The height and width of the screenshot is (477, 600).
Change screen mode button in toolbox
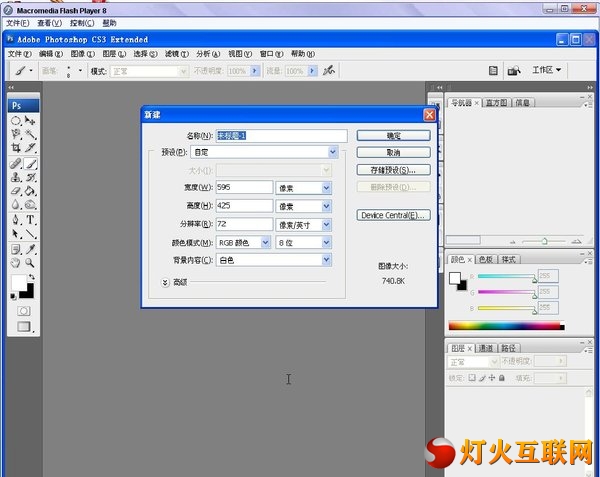24,326
